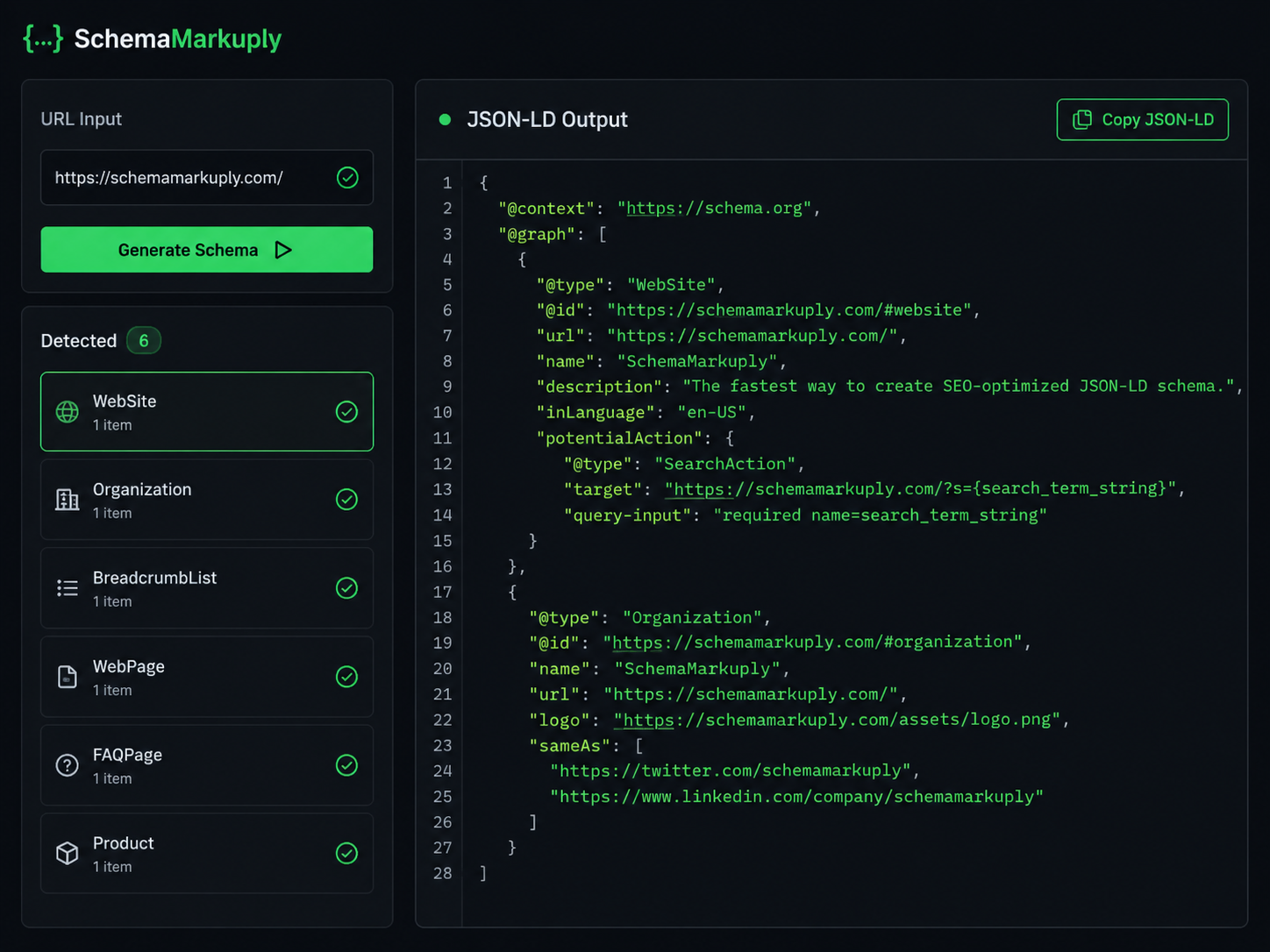Open the #organization @id link
Screen dimensions: 1270x952
(x=812, y=643)
